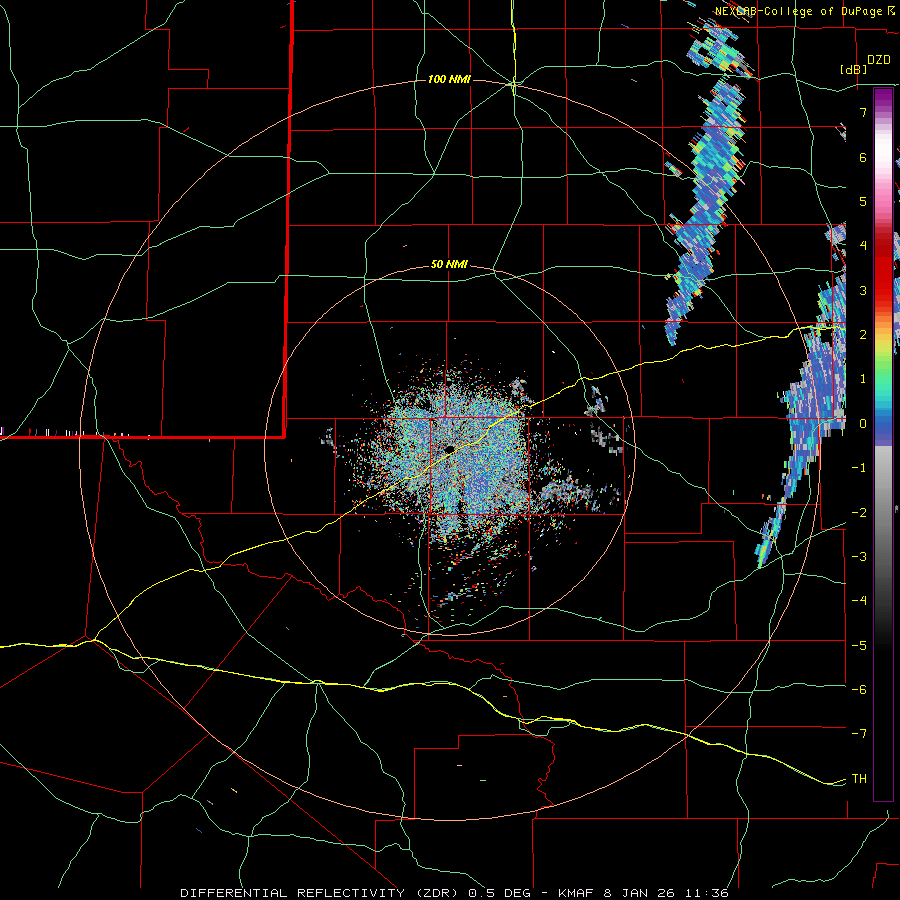Click the 100 NMI range ring label

(x=449, y=79)
